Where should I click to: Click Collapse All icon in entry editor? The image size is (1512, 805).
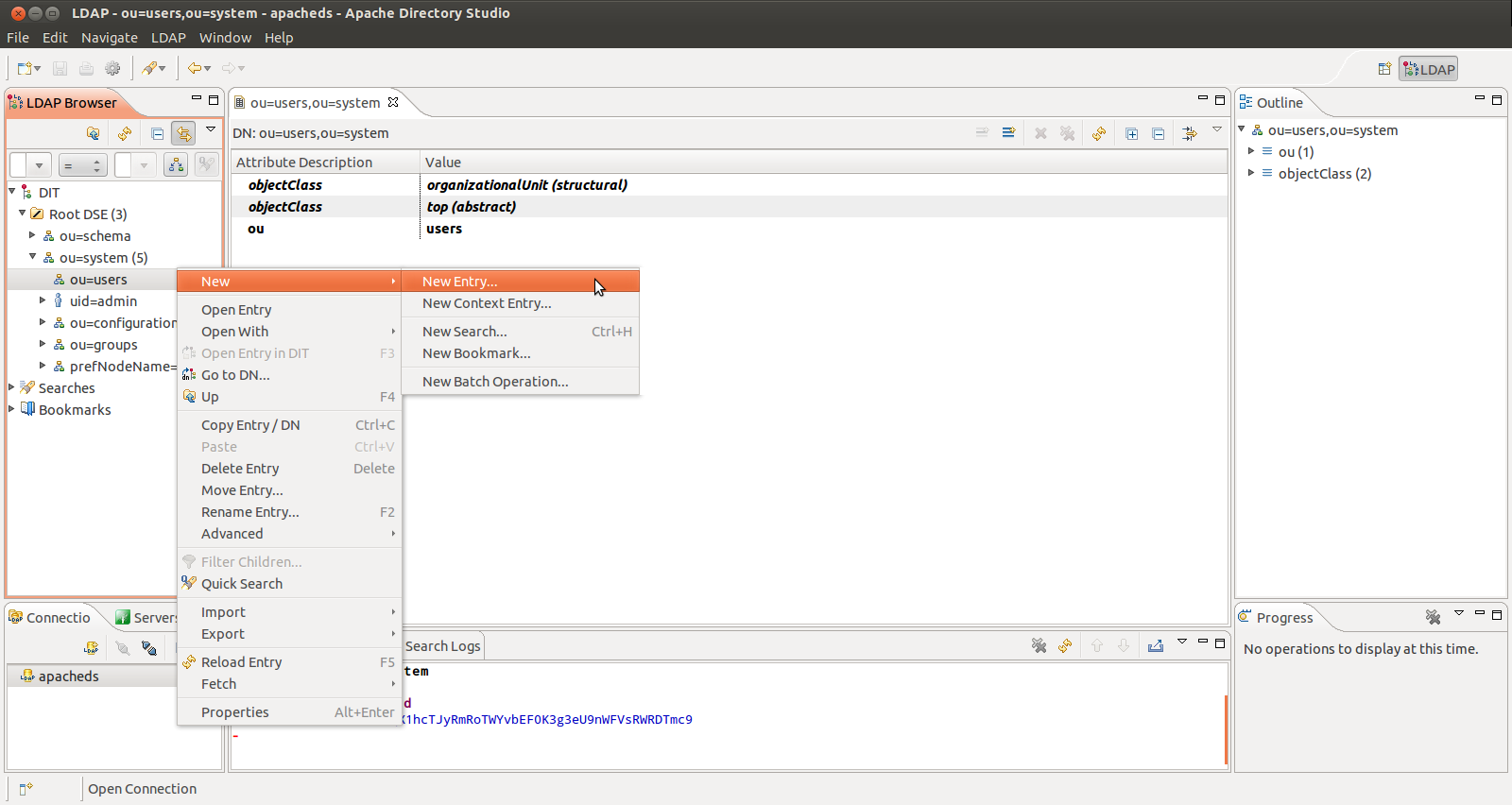[x=1159, y=133]
